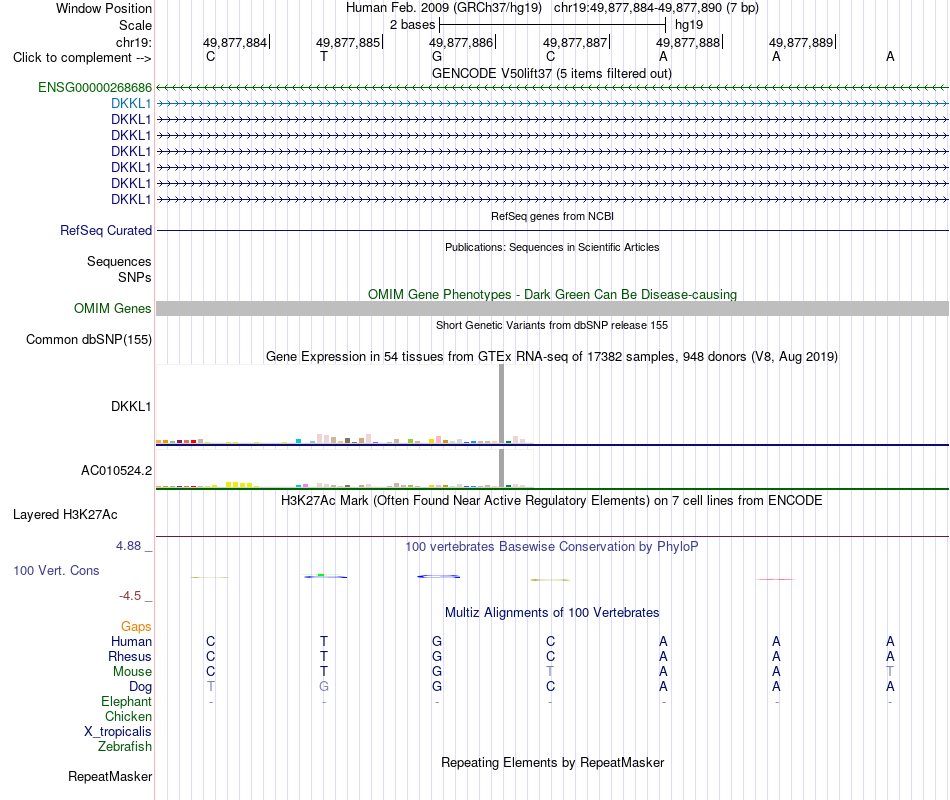The height and width of the screenshot is (800, 950).
Task: Click position label 49,877,886 in ruler
Action: click(x=461, y=42)
